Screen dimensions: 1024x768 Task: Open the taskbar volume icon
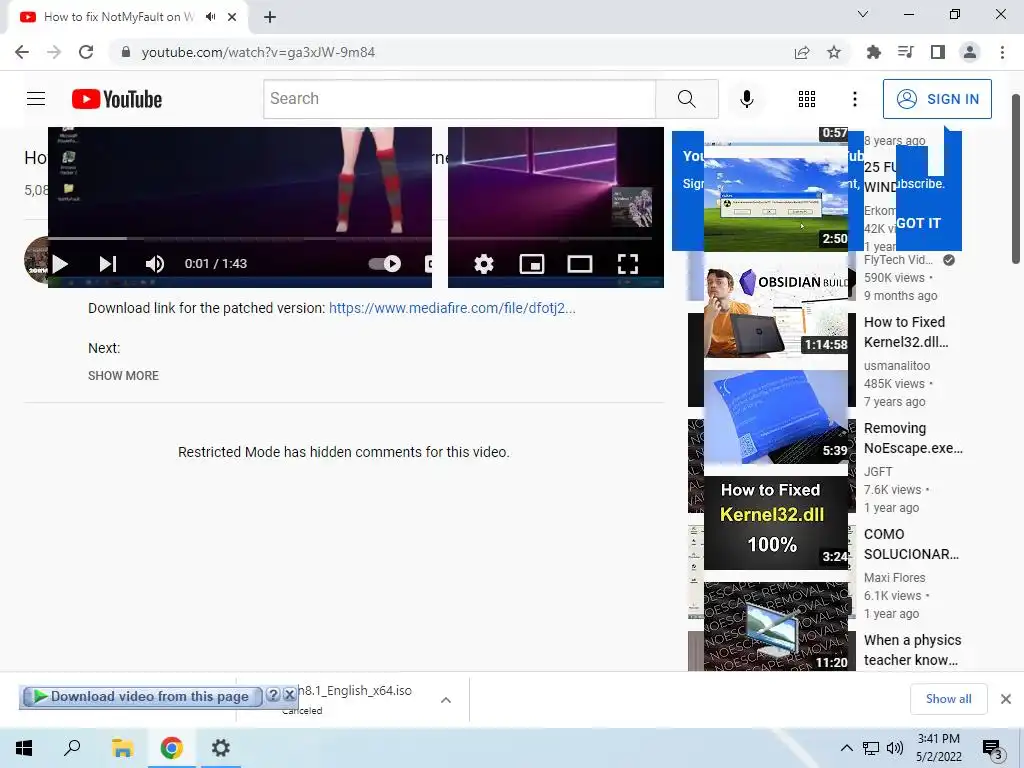click(895, 748)
